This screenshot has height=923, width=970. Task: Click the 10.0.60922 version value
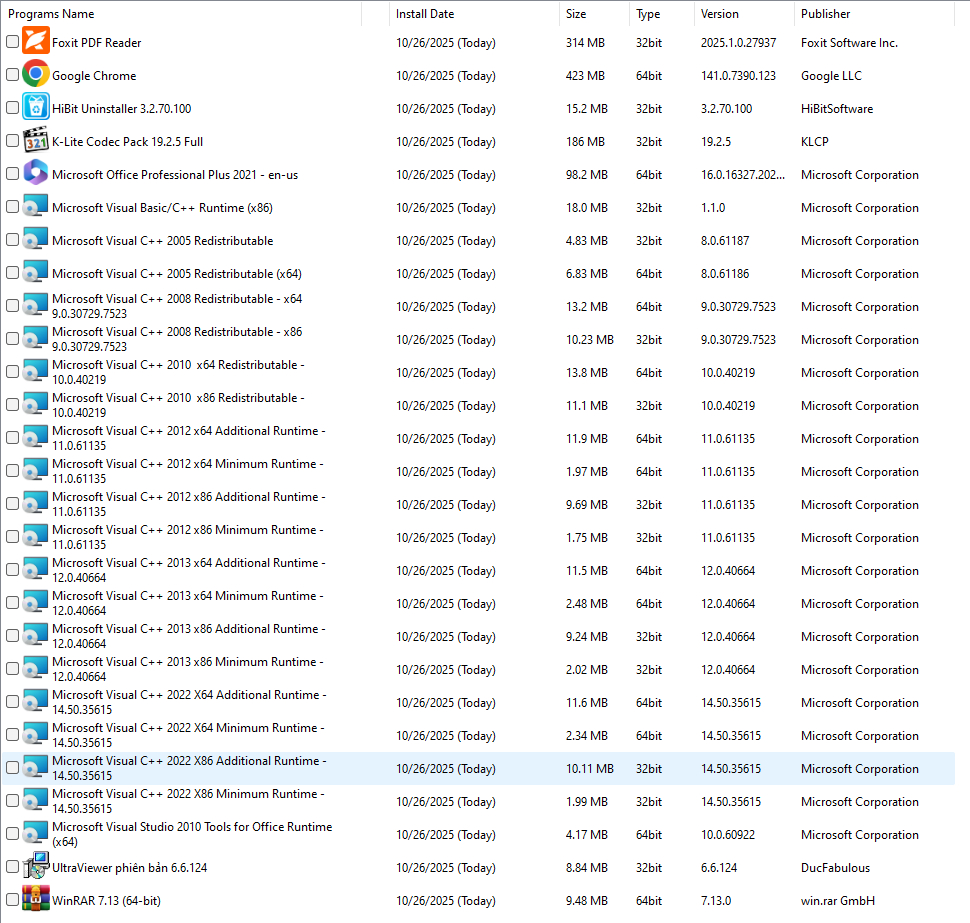tap(728, 835)
